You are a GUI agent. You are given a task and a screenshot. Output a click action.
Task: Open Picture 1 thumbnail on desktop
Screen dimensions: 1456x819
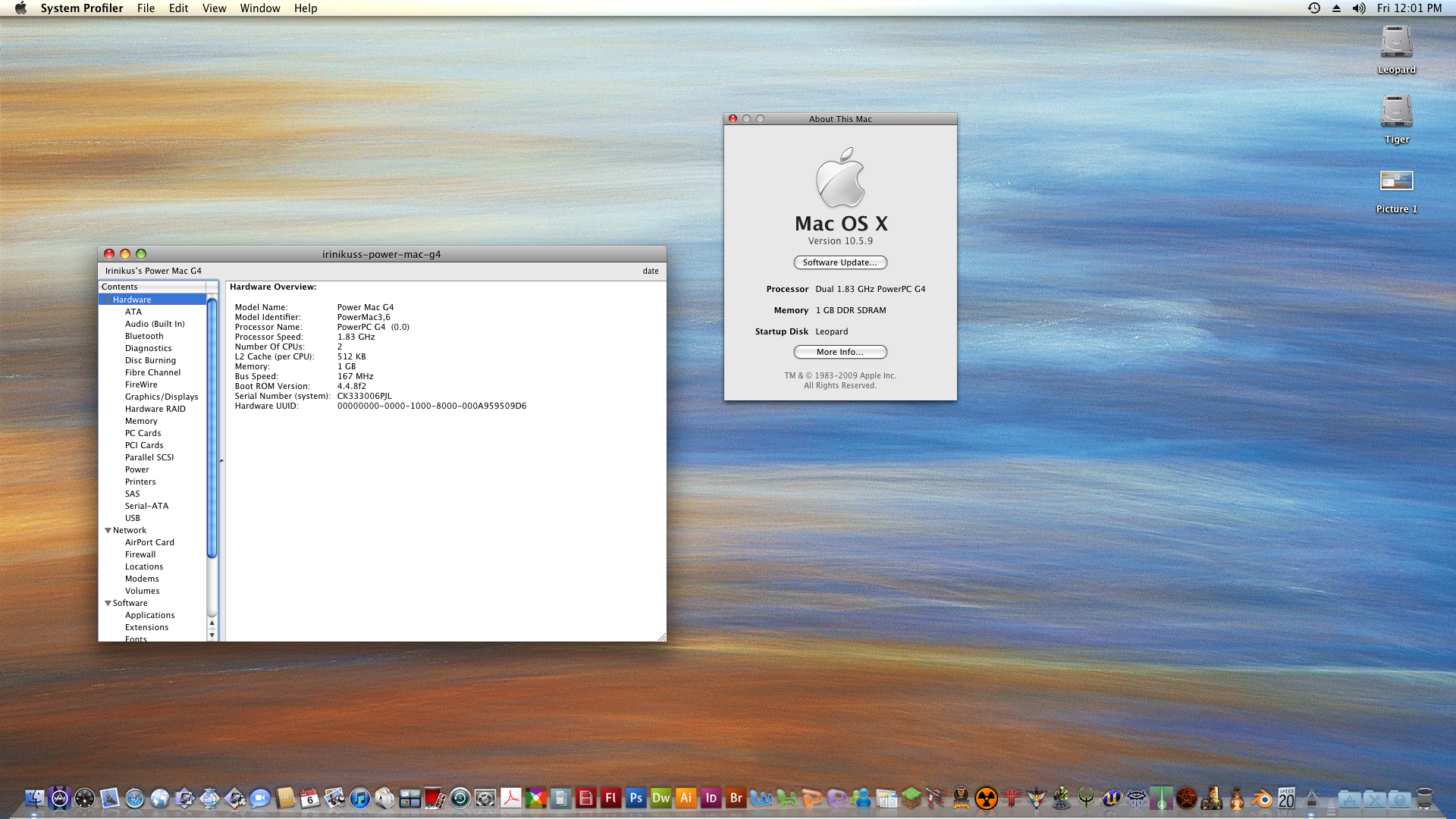pos(1396,181)
